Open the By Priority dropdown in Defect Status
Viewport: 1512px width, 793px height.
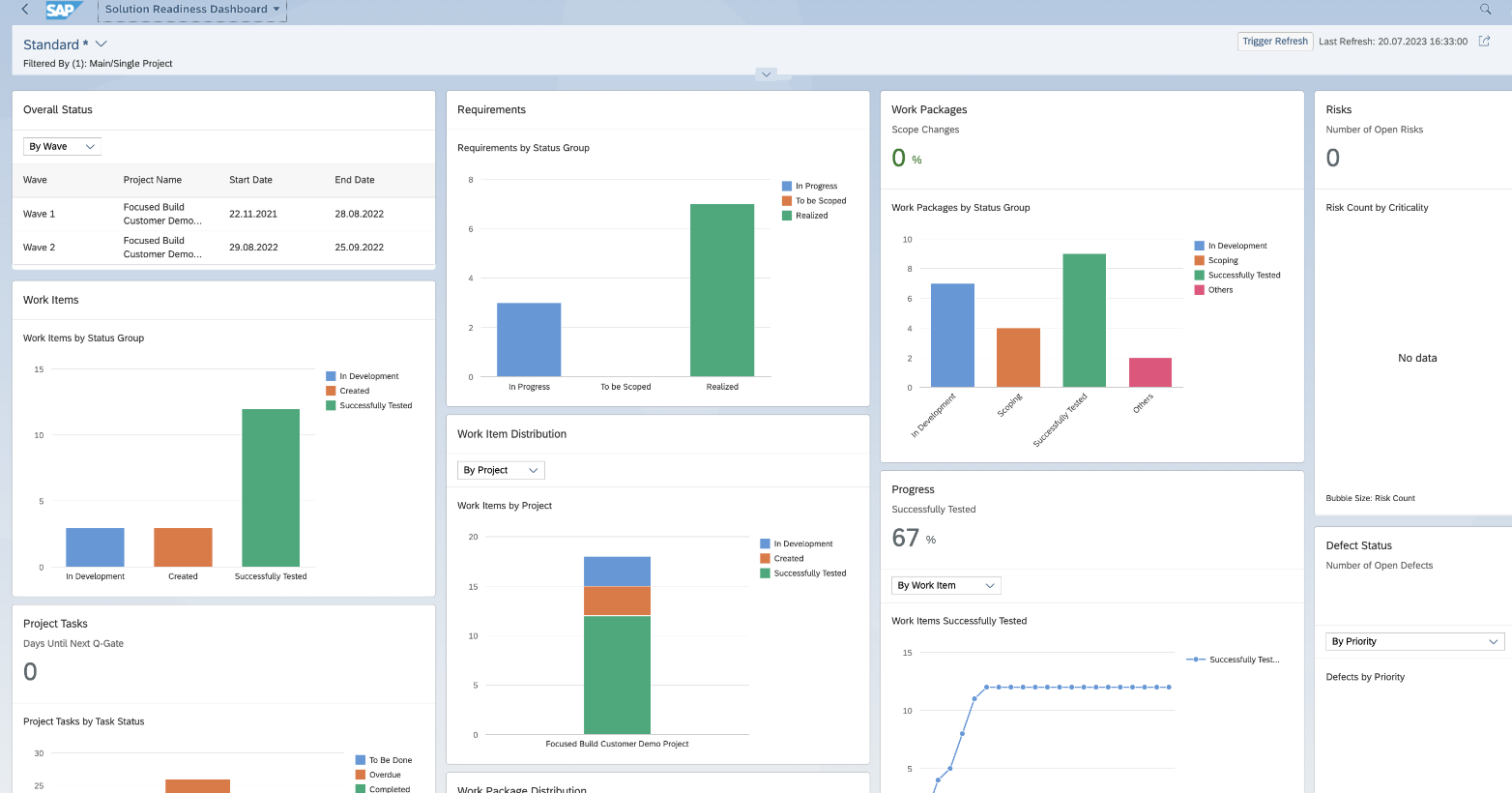click(1413, 641)
